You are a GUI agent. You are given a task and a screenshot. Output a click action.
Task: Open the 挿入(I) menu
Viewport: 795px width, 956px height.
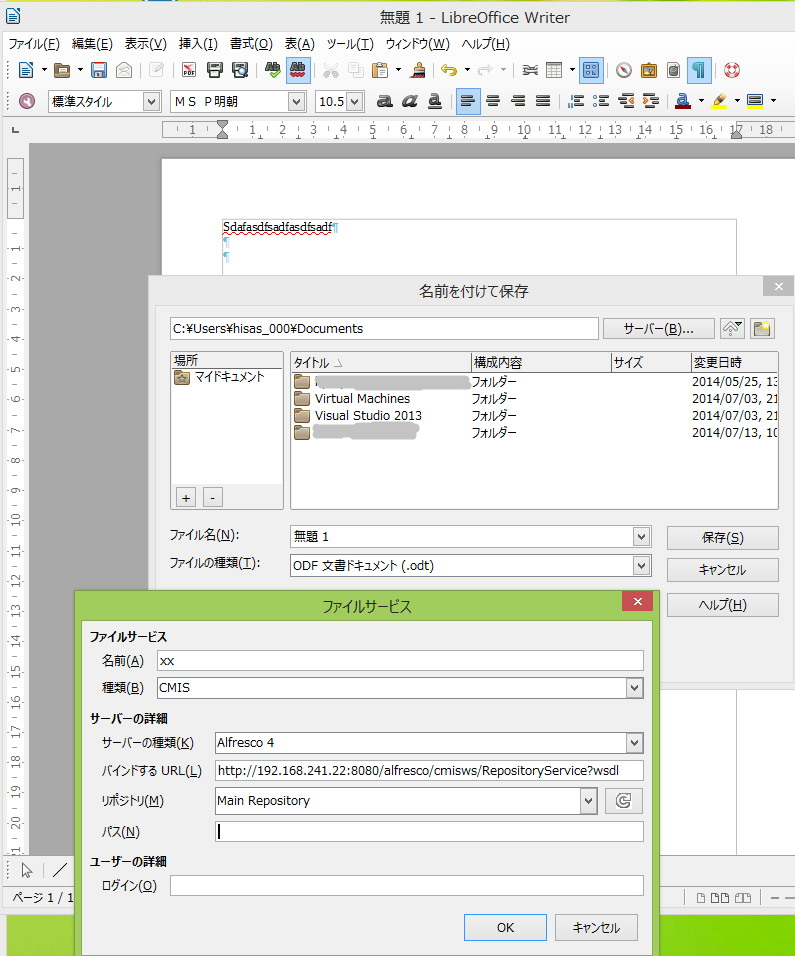[x=198, y=44]
